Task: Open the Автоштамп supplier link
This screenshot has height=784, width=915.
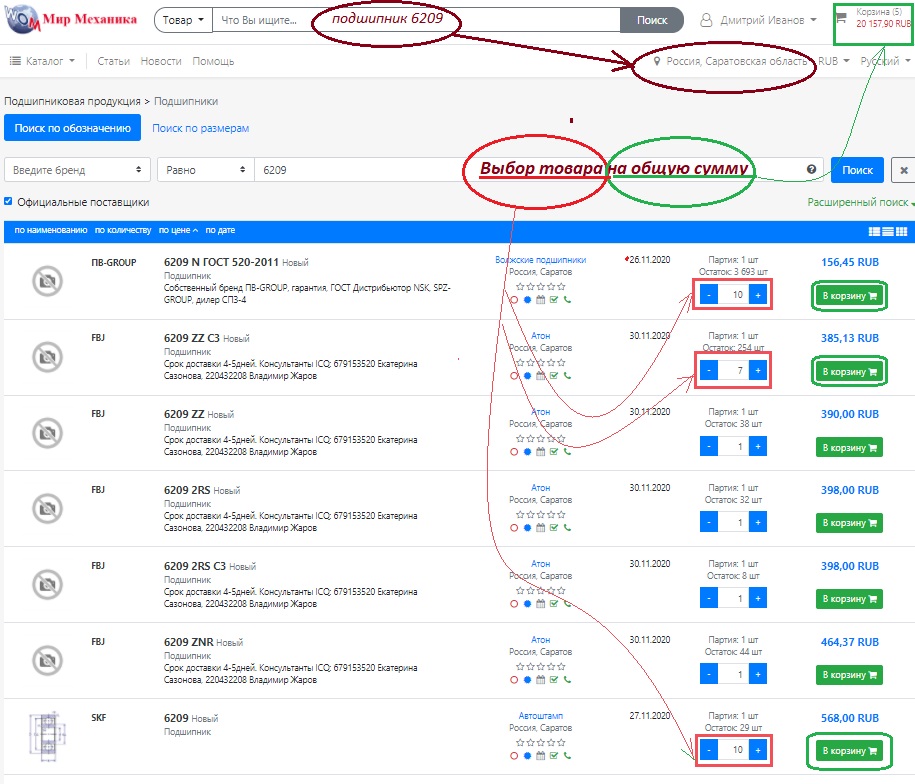Action: (x=540, y=715)
